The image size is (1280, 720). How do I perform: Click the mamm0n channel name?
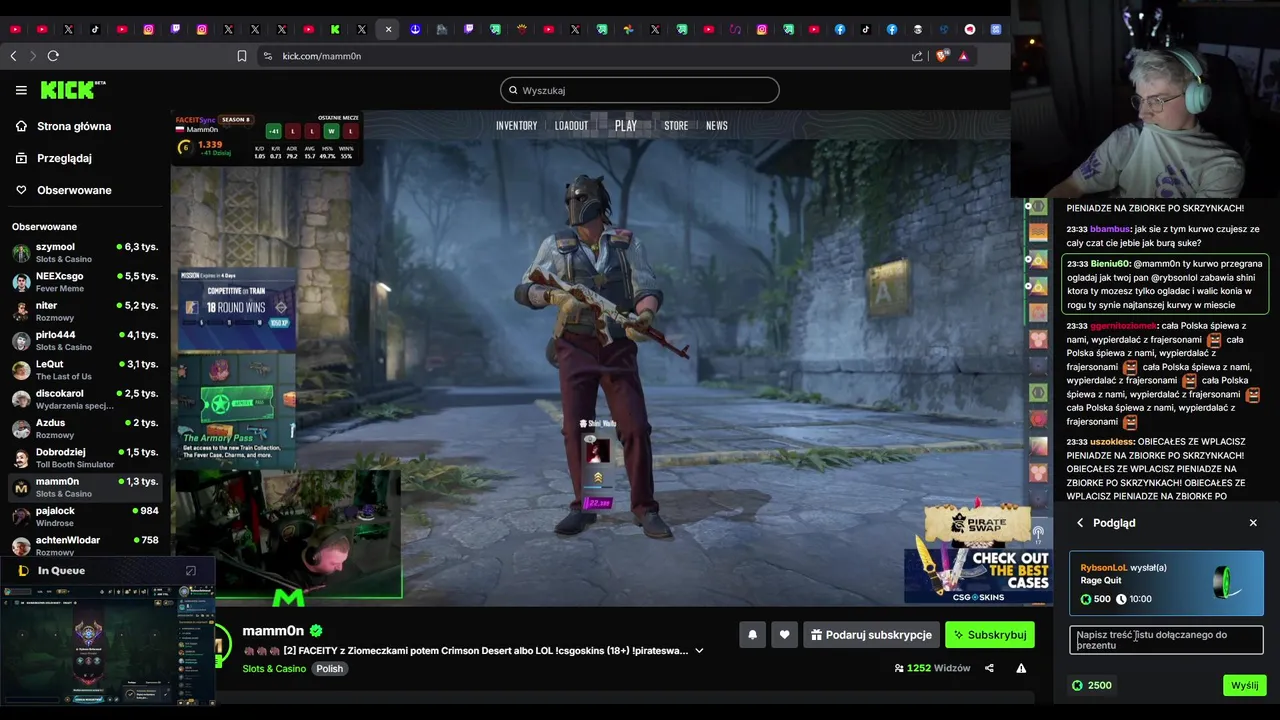[x=273, y=631]
